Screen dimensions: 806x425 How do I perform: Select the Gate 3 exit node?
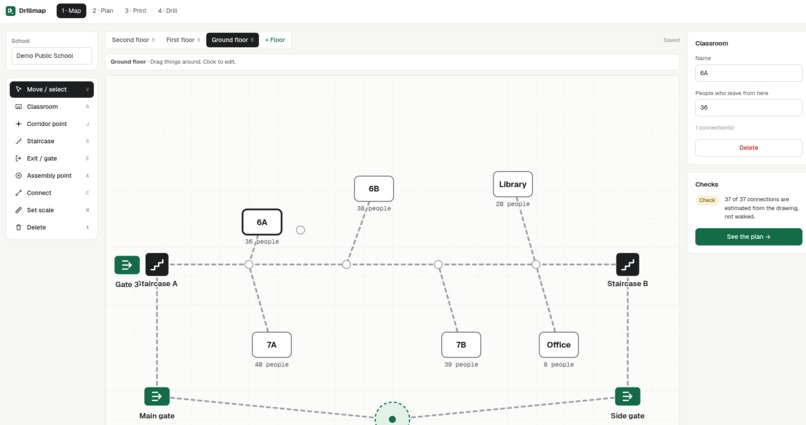[127, 265]
